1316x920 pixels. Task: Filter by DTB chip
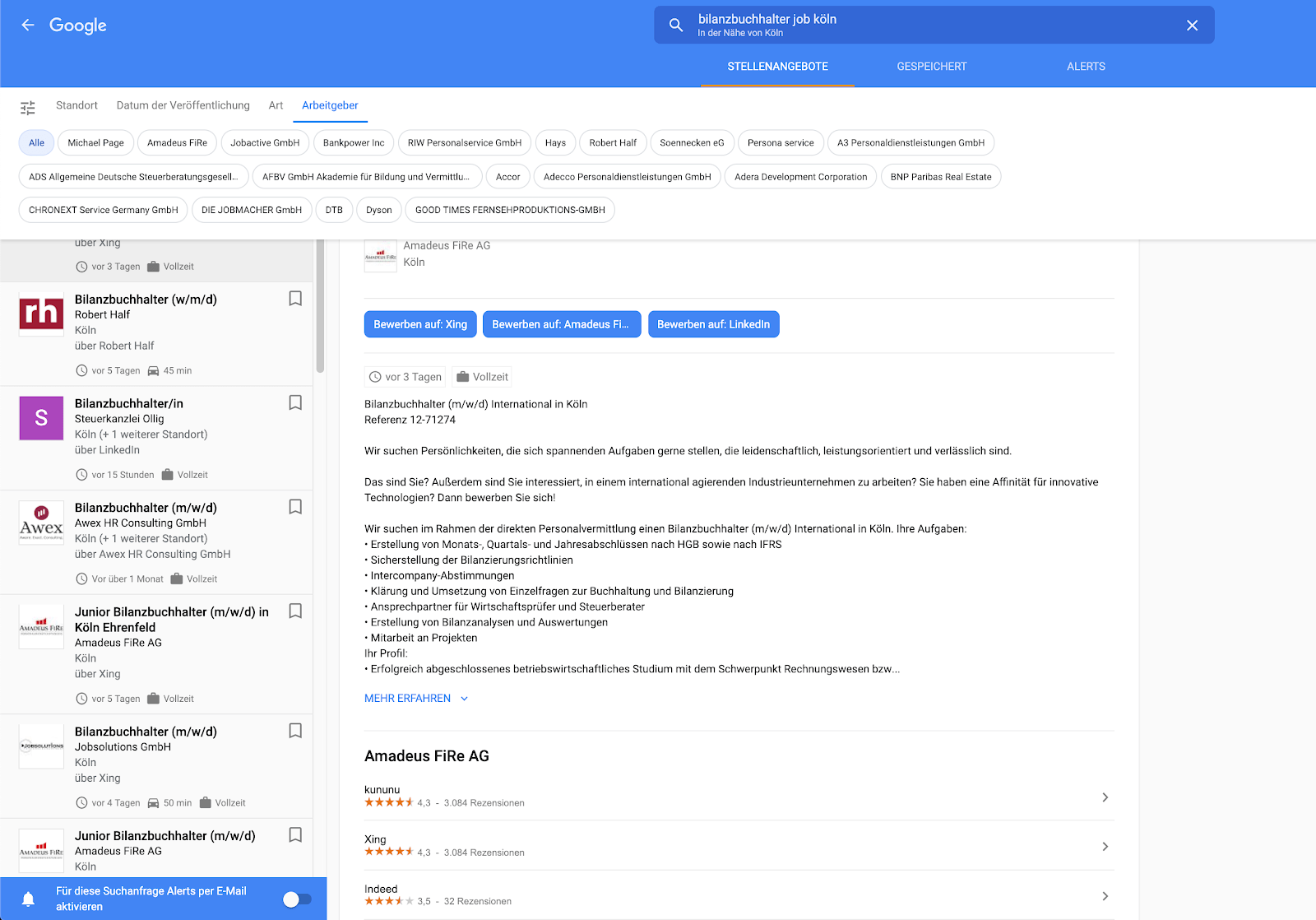click(334, 210)
